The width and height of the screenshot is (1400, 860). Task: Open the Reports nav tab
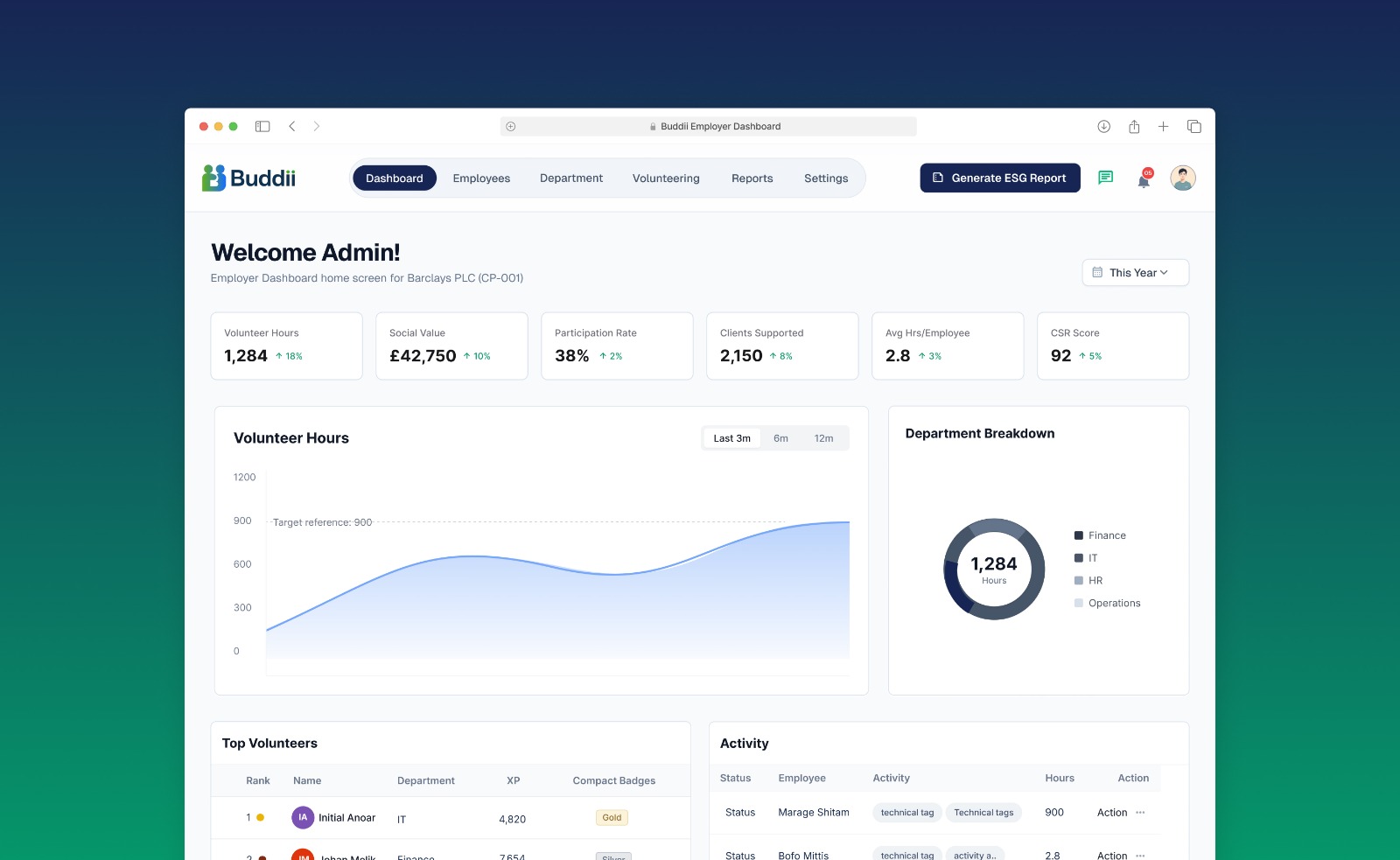pos(752,178)
